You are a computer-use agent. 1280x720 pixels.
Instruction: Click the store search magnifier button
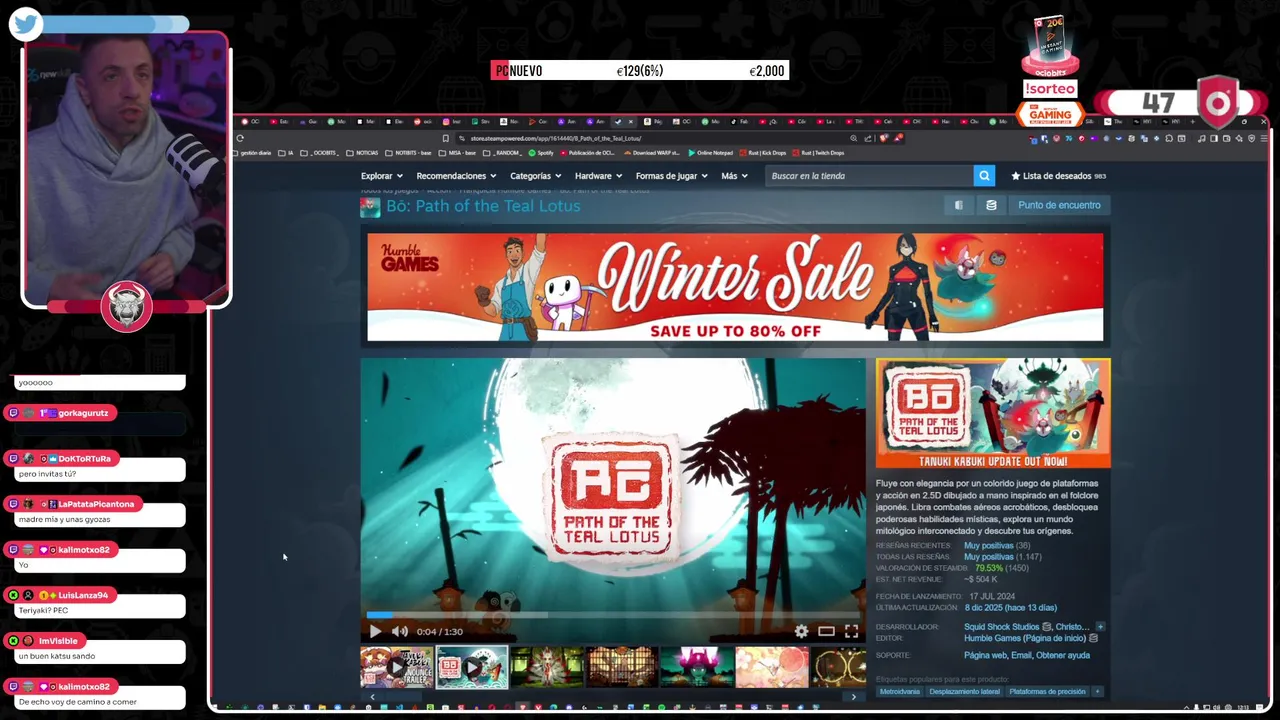tap(984, 176)
